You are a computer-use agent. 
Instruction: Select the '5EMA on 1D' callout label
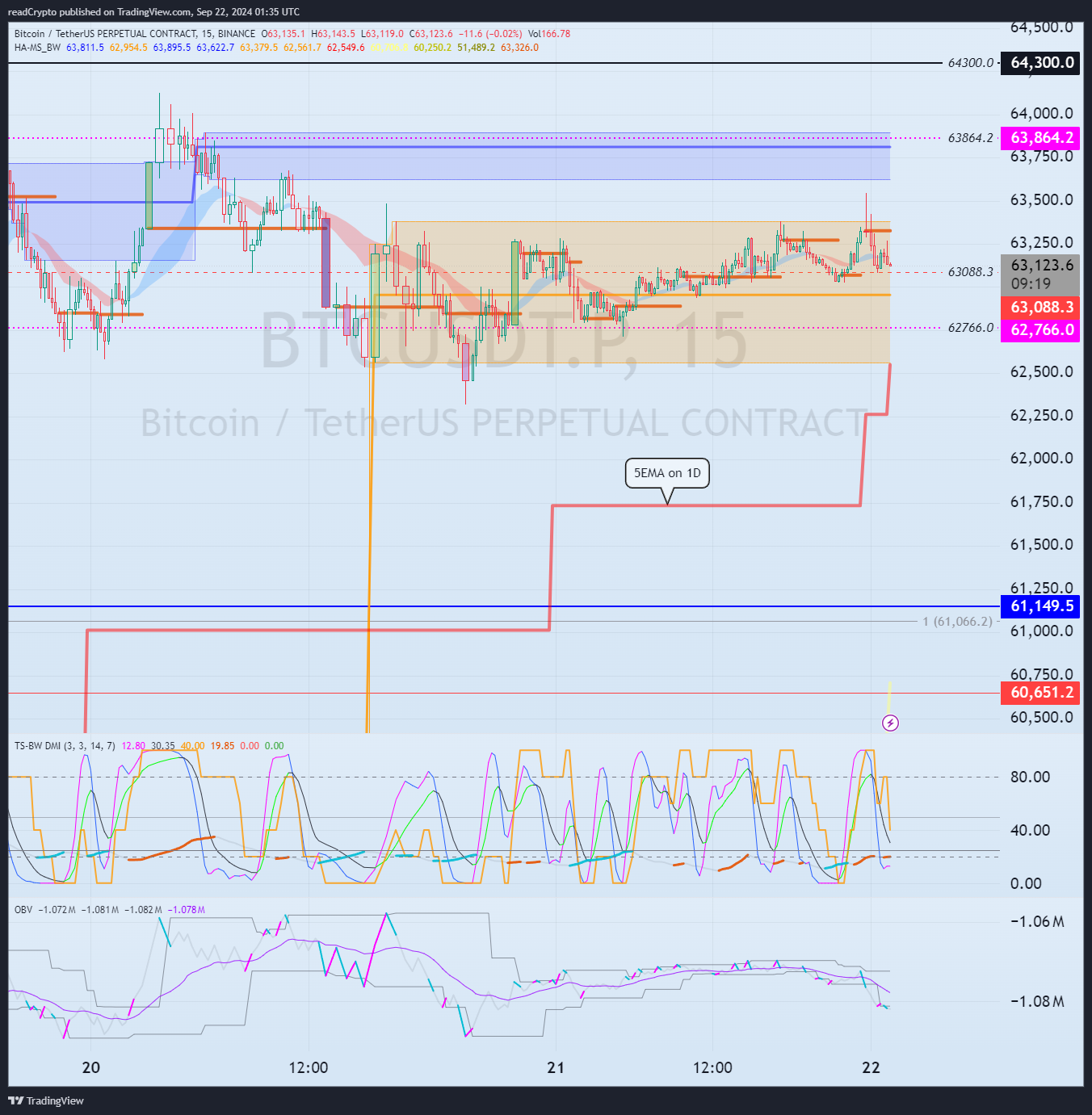(x=667, y=473)
